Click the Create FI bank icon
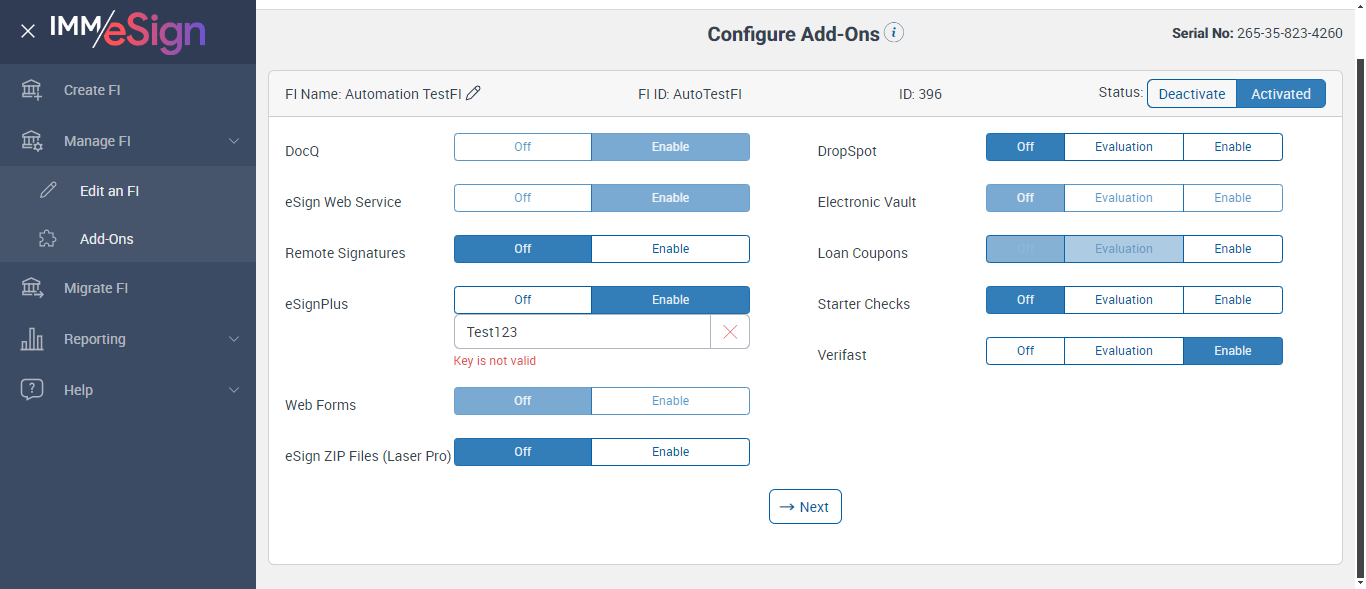The height and width of the screenshot is (589, 1366). (x=32, y=90)
